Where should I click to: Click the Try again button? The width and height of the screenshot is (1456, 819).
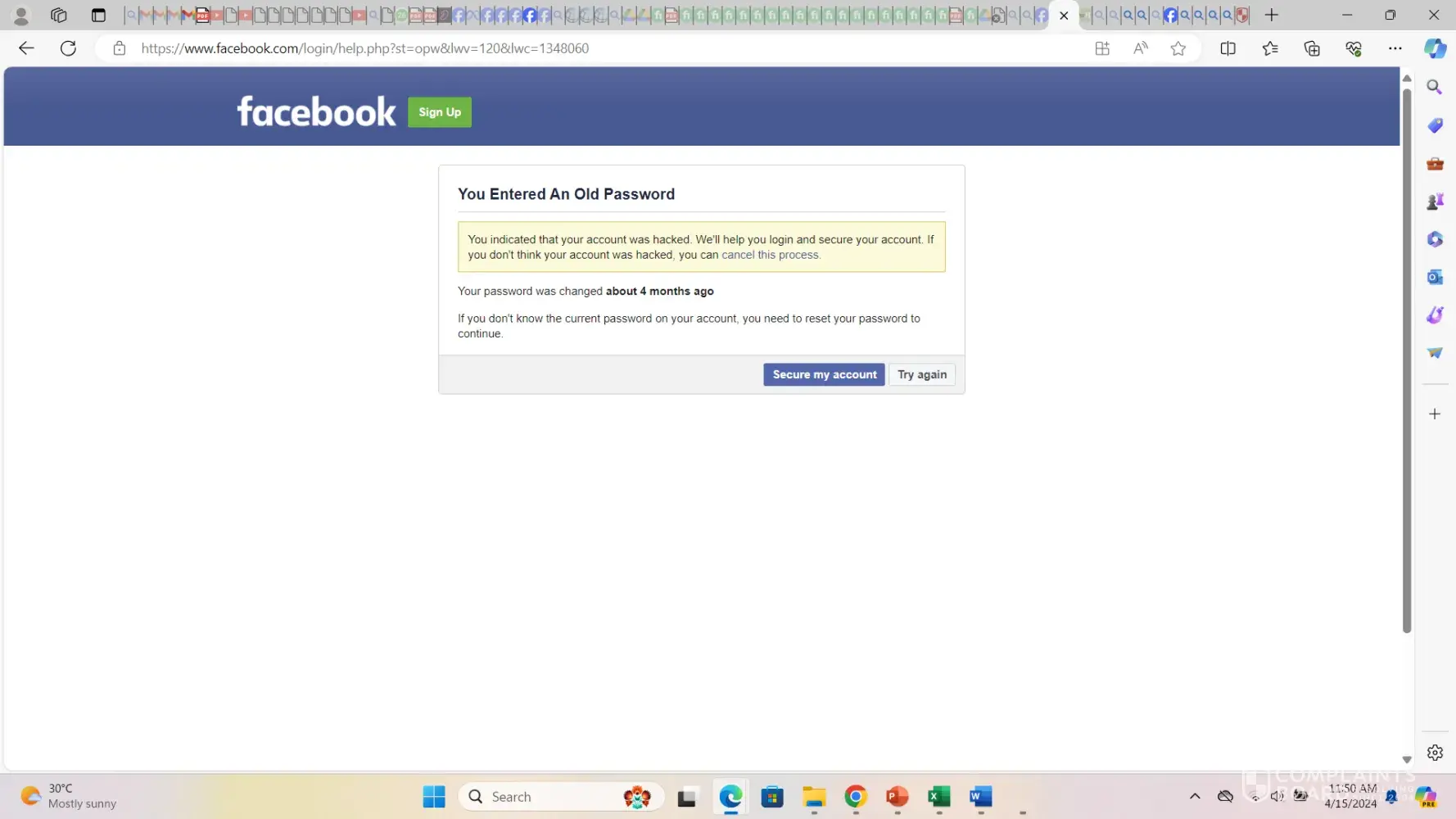pos(922,374)
